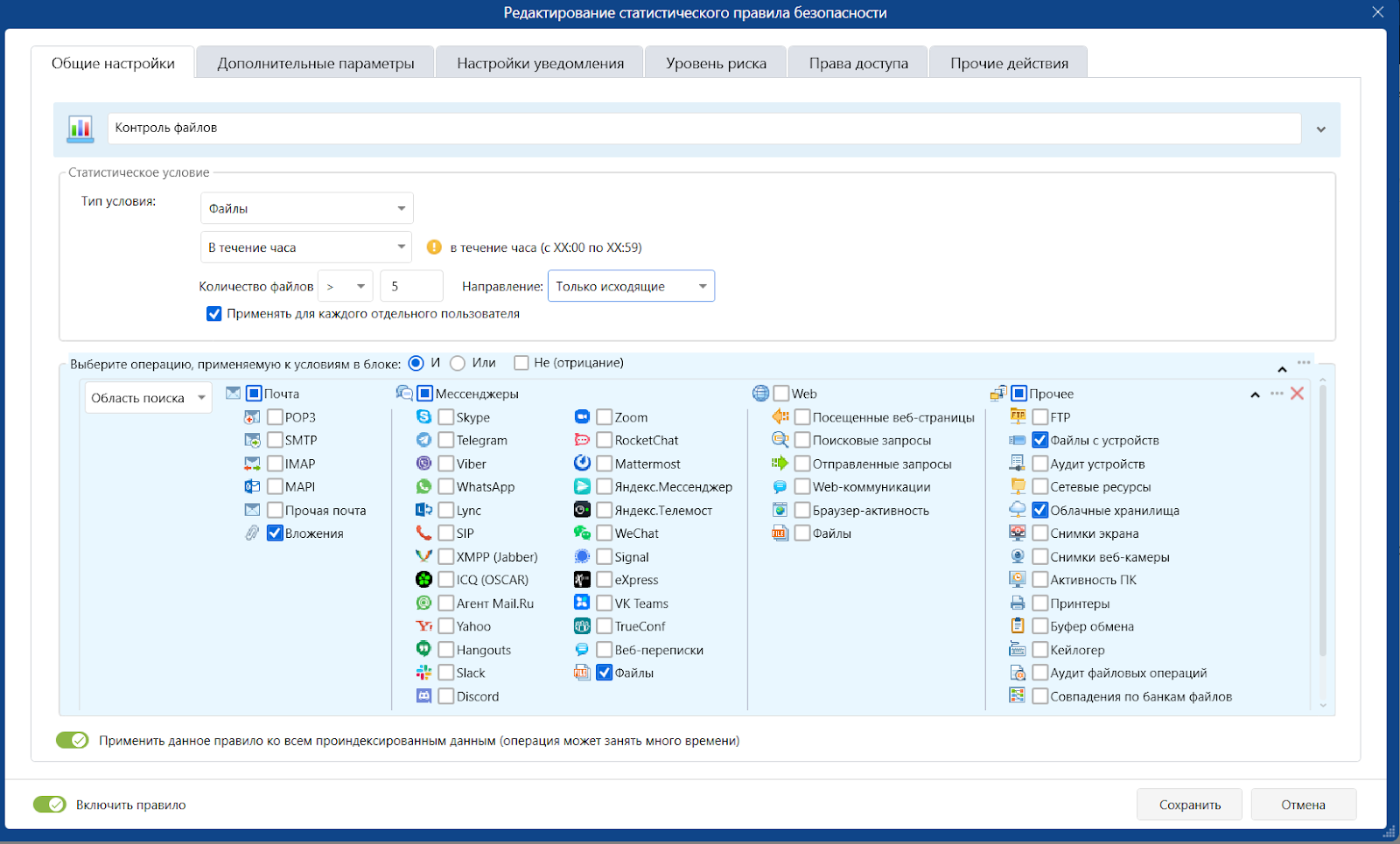1400x844 pixels.
Task: Click the rule name field Контроль файлов
Action: tap(704, 129)
